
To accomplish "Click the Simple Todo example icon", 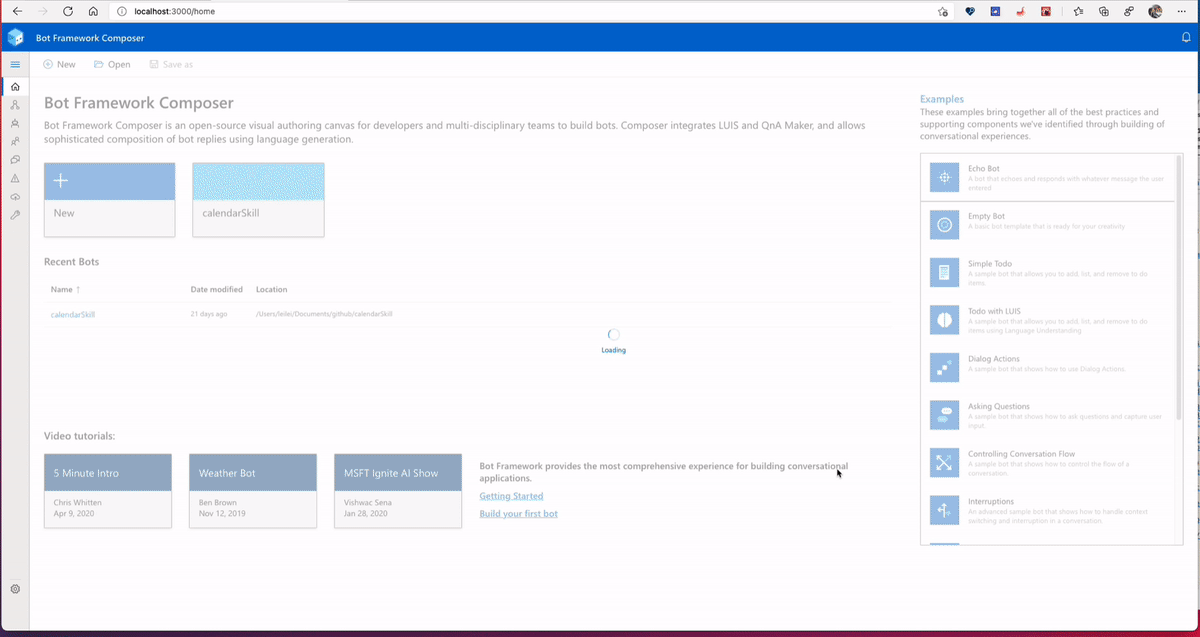I will pos(944,273).
